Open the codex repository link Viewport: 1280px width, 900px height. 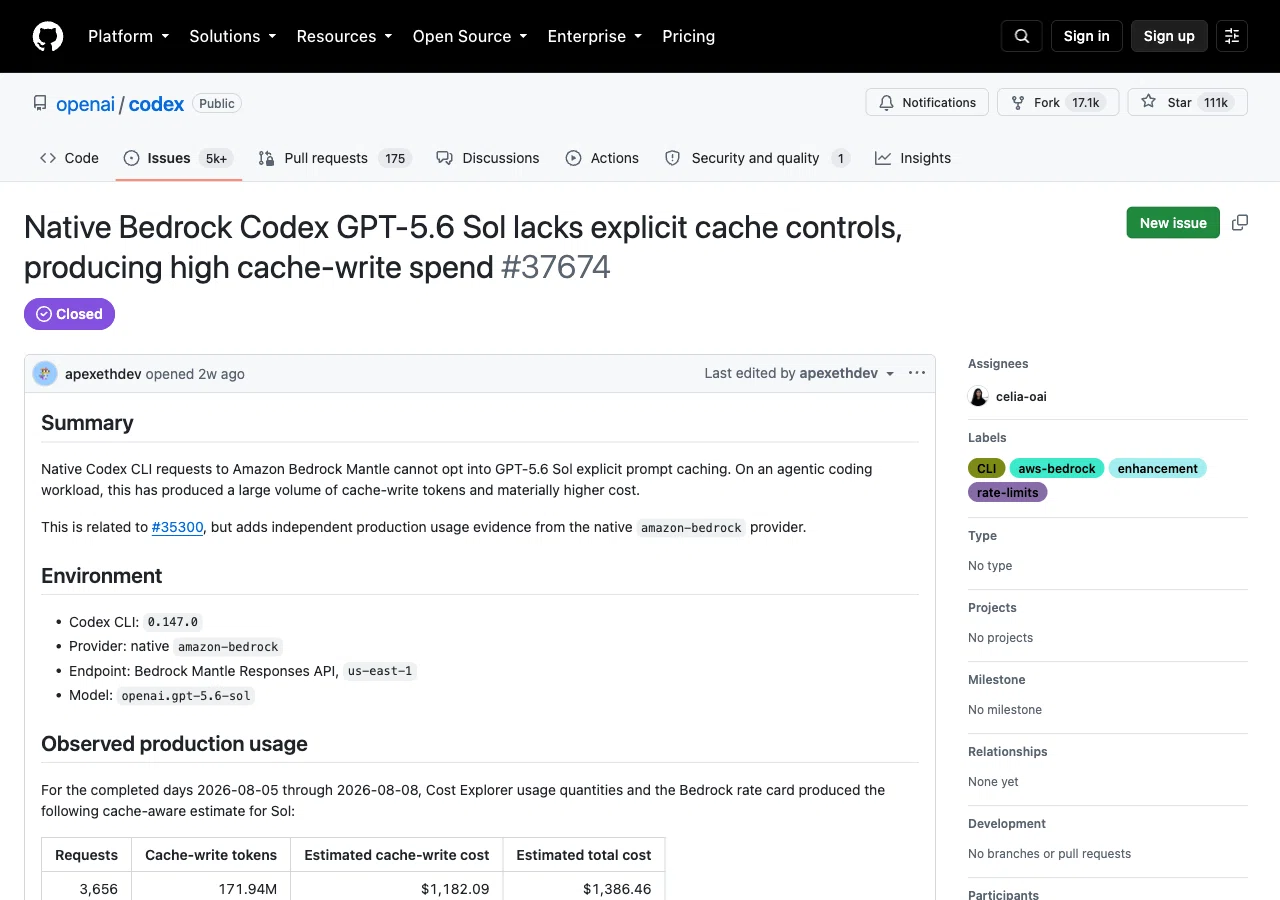click(156, 104)
